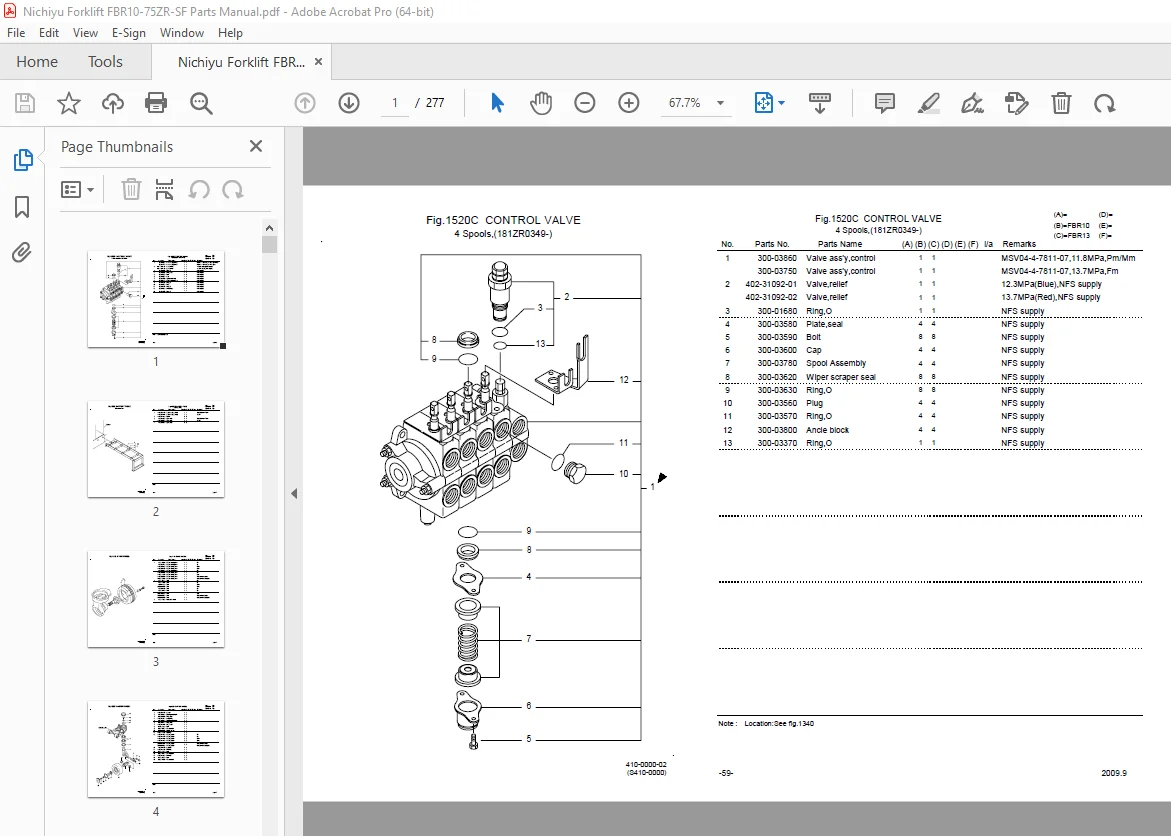Select page 2 thumbnail
The height and width of the screenshot is (836, 1171).
[x=156, y=449]
